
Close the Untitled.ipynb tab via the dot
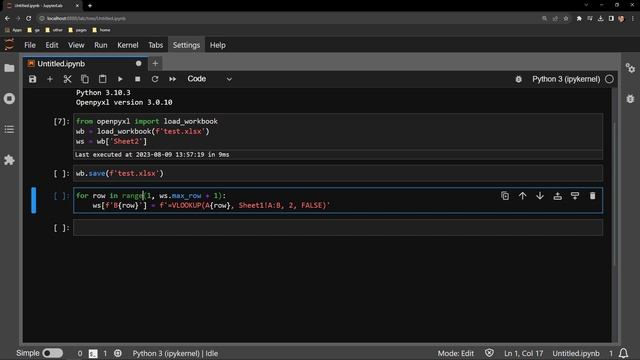pyautogui.click(x=138, y=64)
